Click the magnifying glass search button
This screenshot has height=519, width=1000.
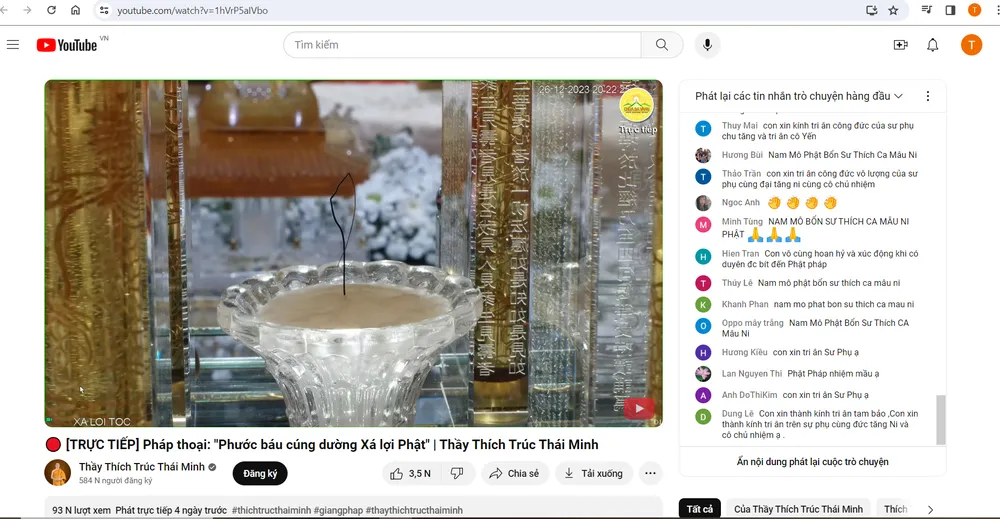coord(662,45)
